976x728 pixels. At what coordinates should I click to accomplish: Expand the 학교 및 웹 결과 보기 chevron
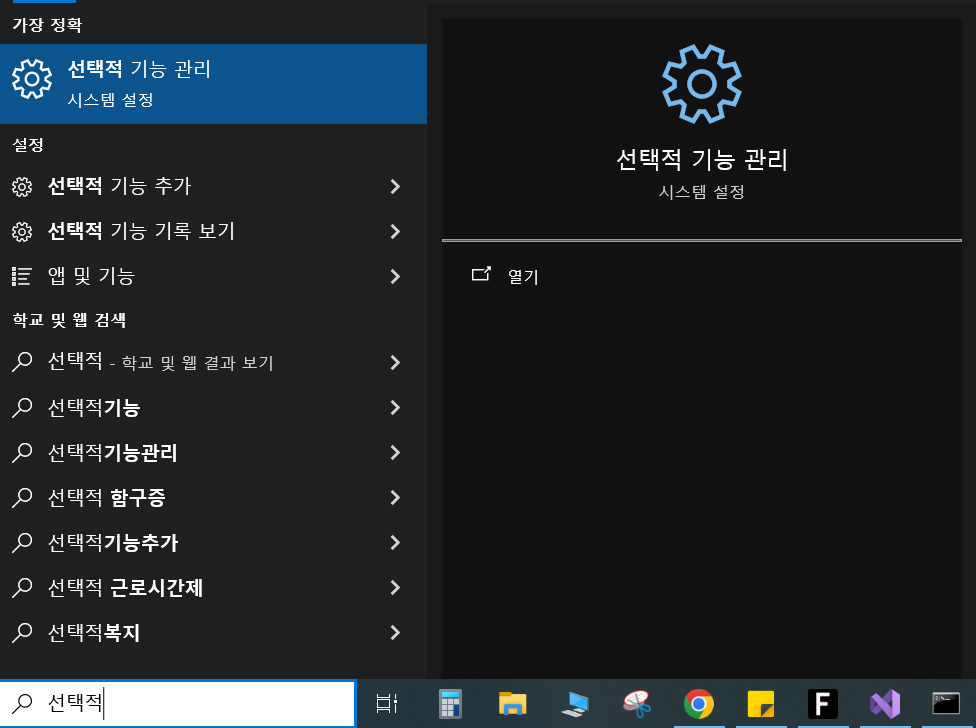[395, 362]
